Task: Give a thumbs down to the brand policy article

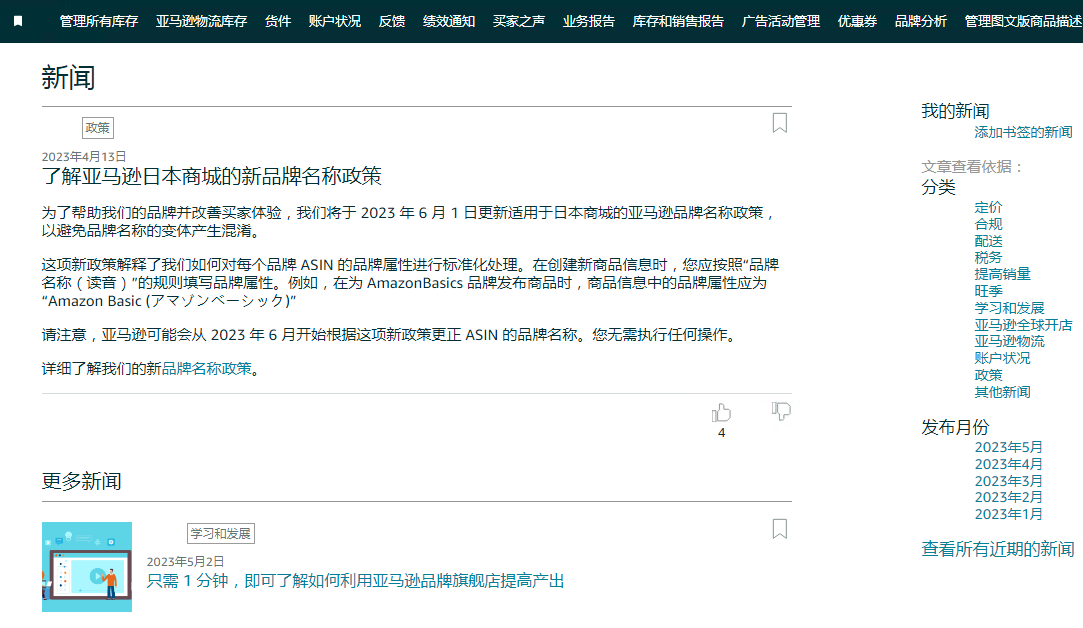Action: pyautogui.click(x=780, y=410)
